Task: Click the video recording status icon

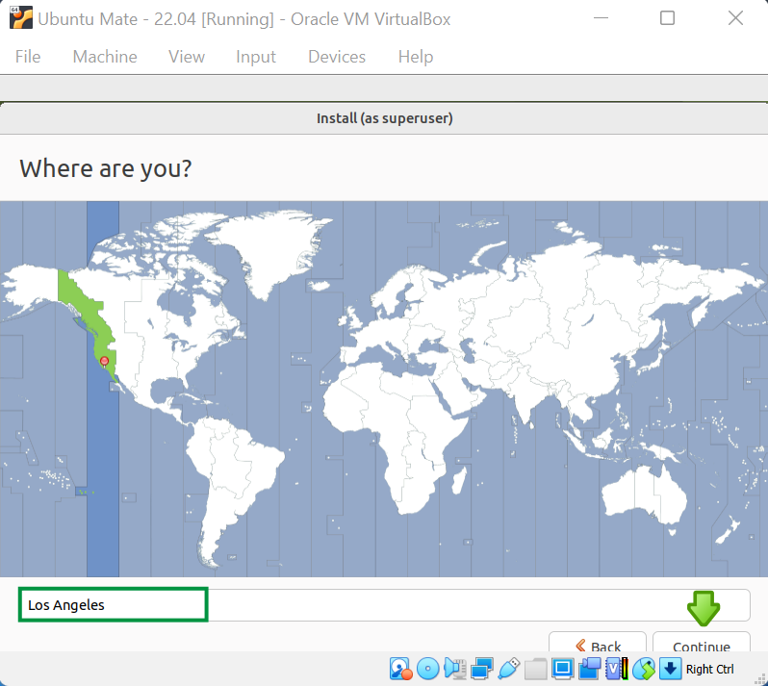Action: click(x=589, y=669)
